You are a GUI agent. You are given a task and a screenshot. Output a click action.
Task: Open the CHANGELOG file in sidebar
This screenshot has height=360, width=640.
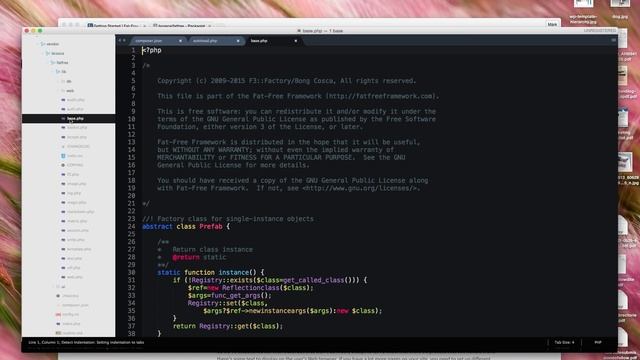tap(78, 146)
